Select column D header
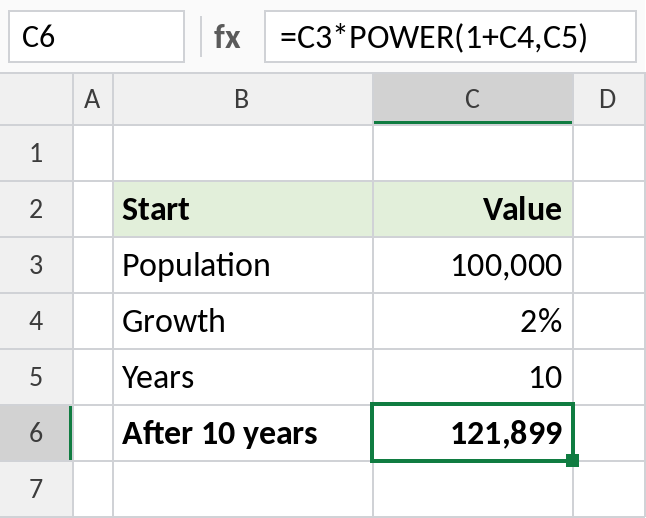This screenshot has width=646, height=518. [x=609, y=99]
